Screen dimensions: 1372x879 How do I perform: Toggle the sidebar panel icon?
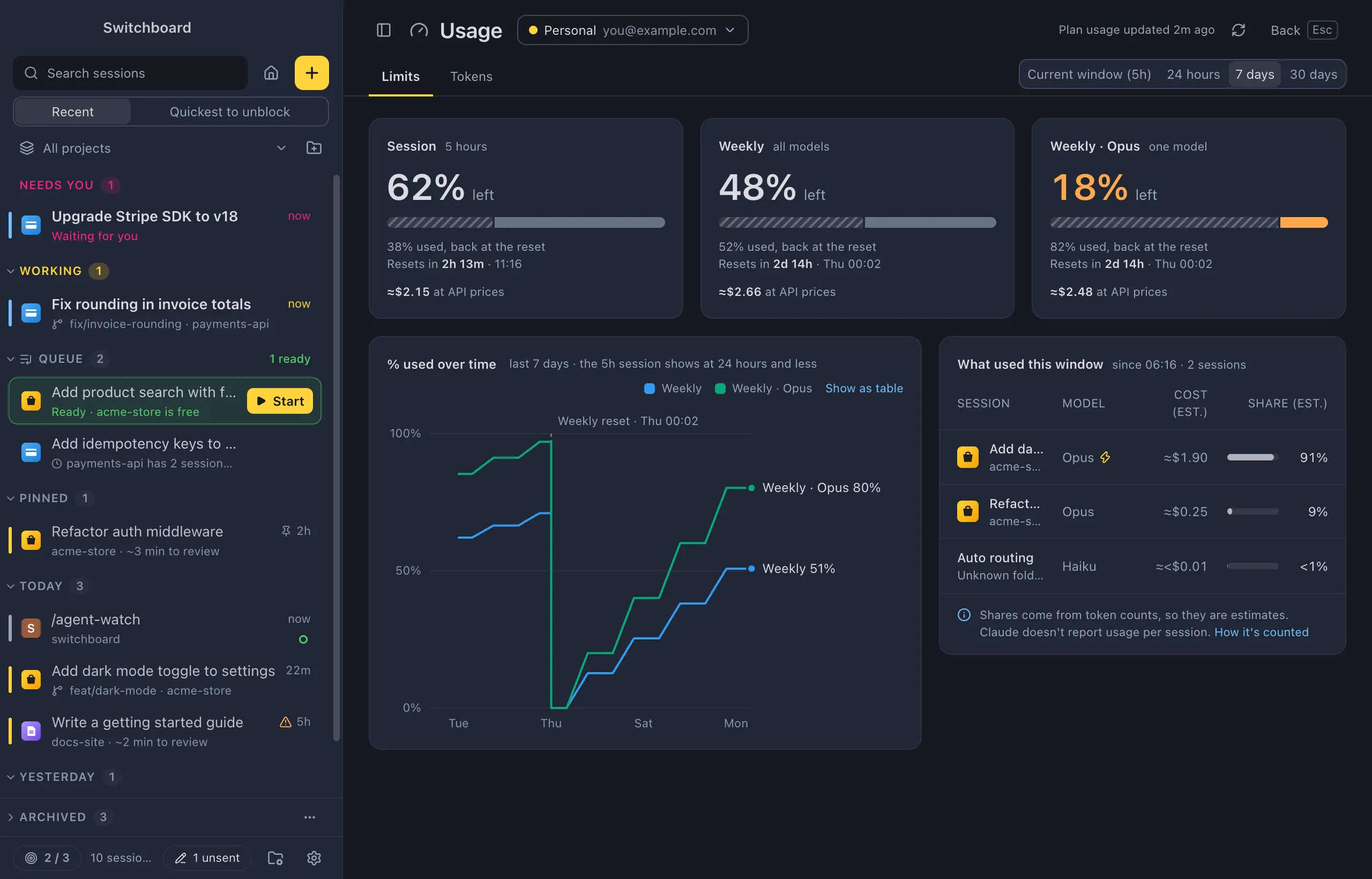tap(384, 29)
